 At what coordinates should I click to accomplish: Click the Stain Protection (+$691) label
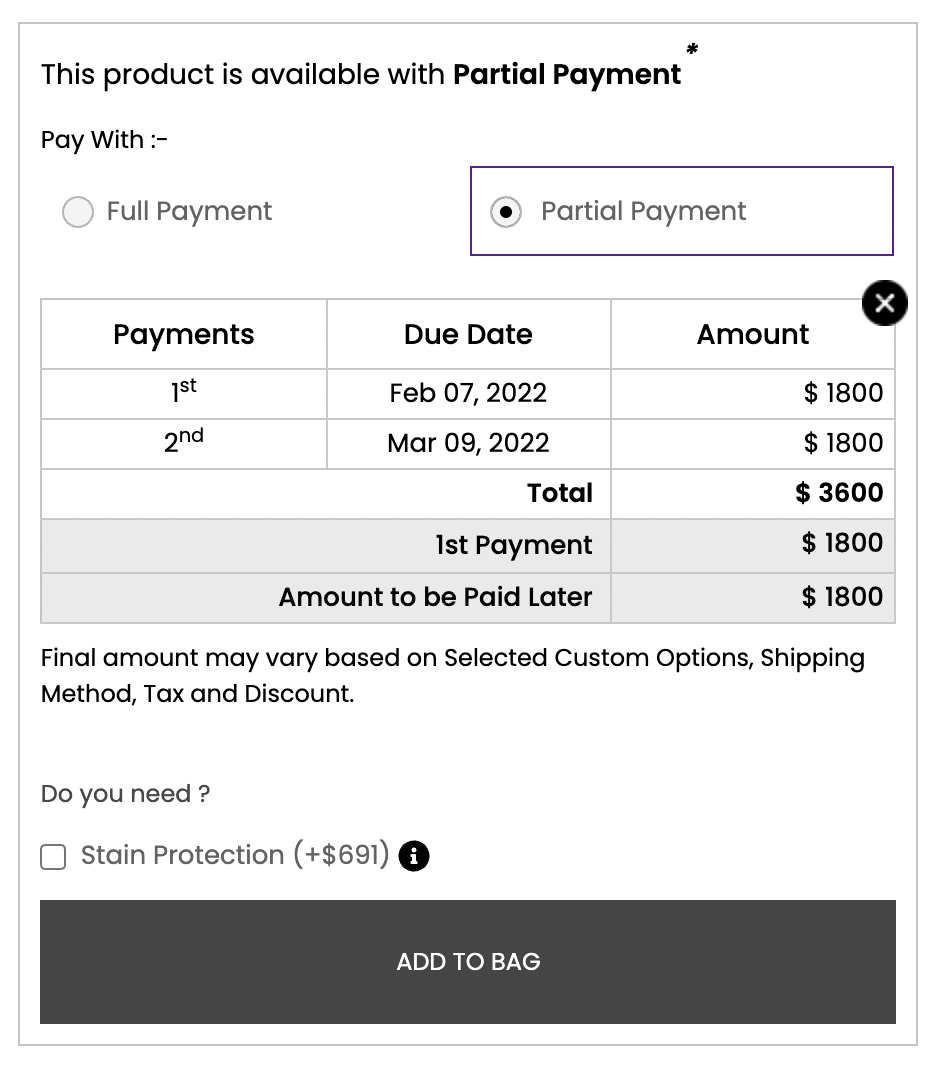(235, 855)
